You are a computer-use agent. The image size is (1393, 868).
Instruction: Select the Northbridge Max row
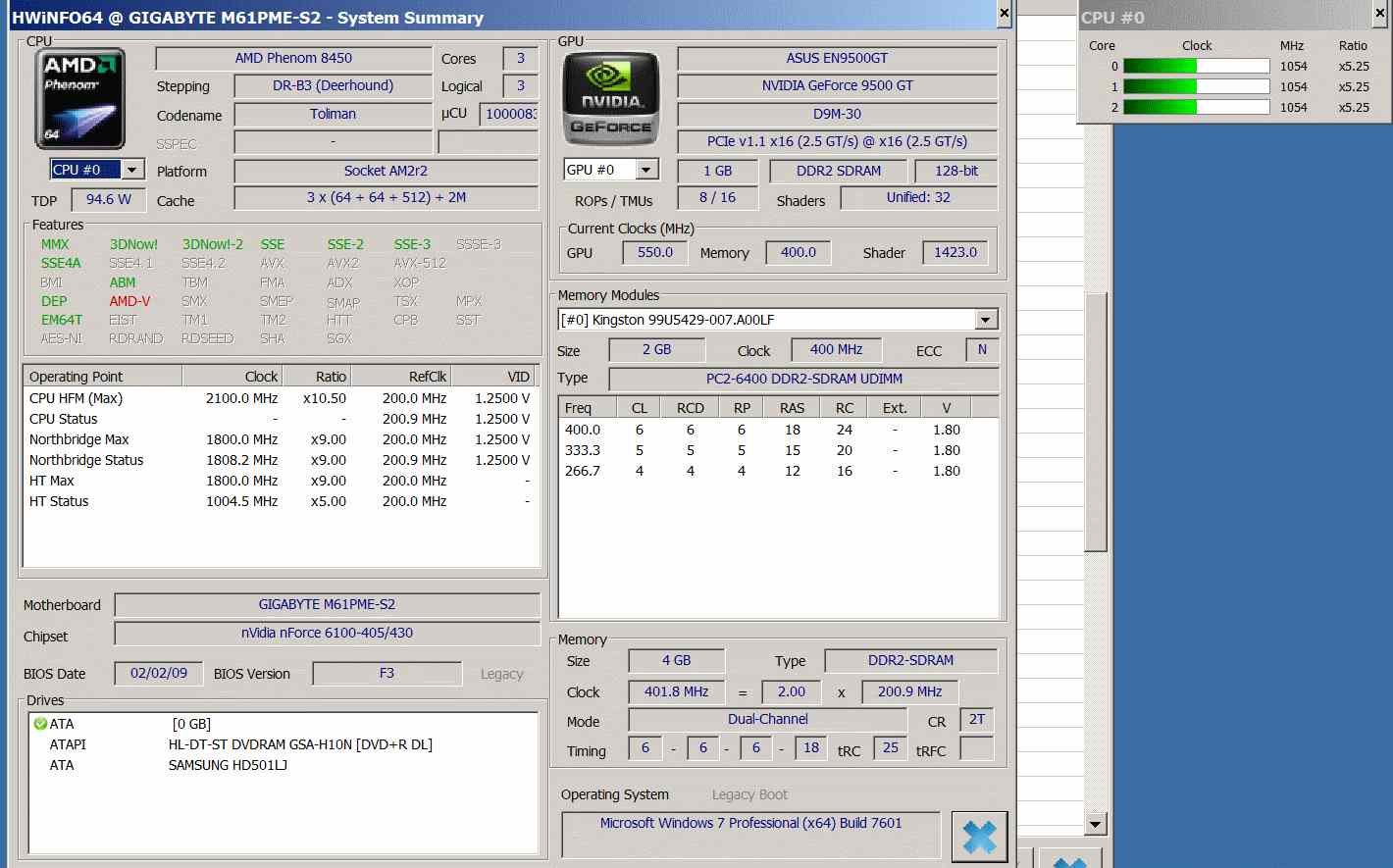coord(281,439)
